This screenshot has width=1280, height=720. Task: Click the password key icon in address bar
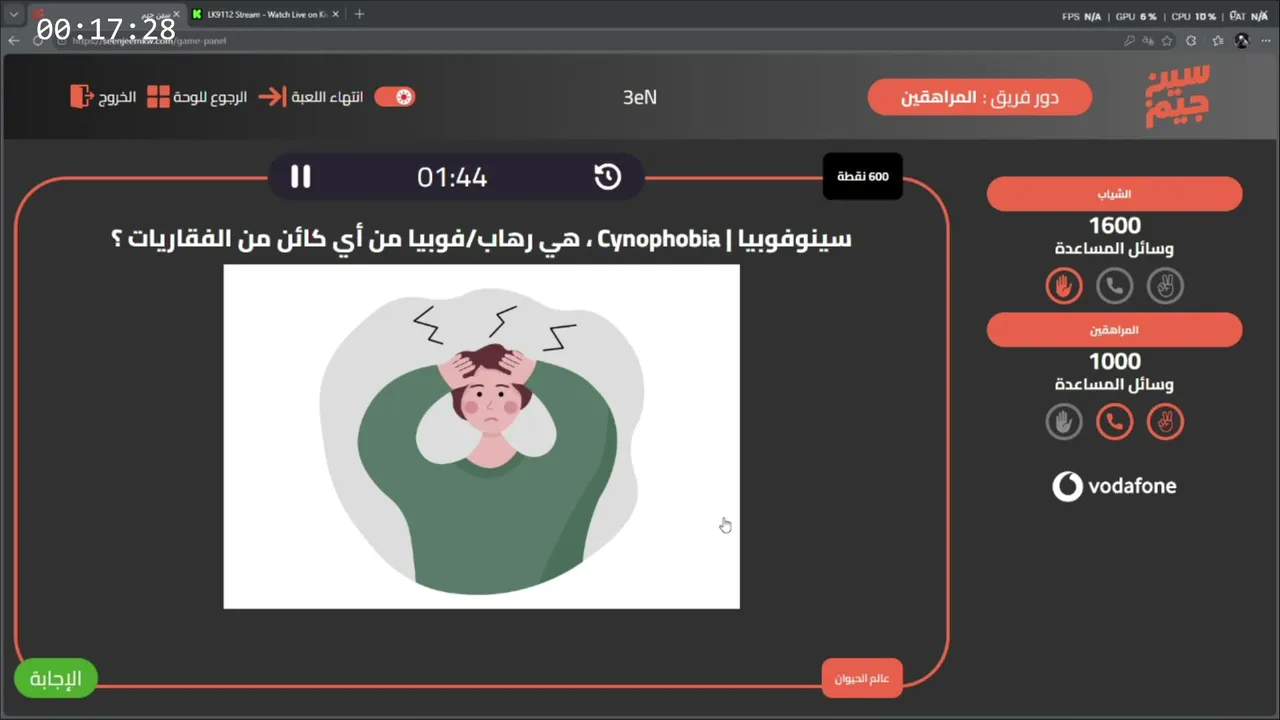click(1129, 40)
